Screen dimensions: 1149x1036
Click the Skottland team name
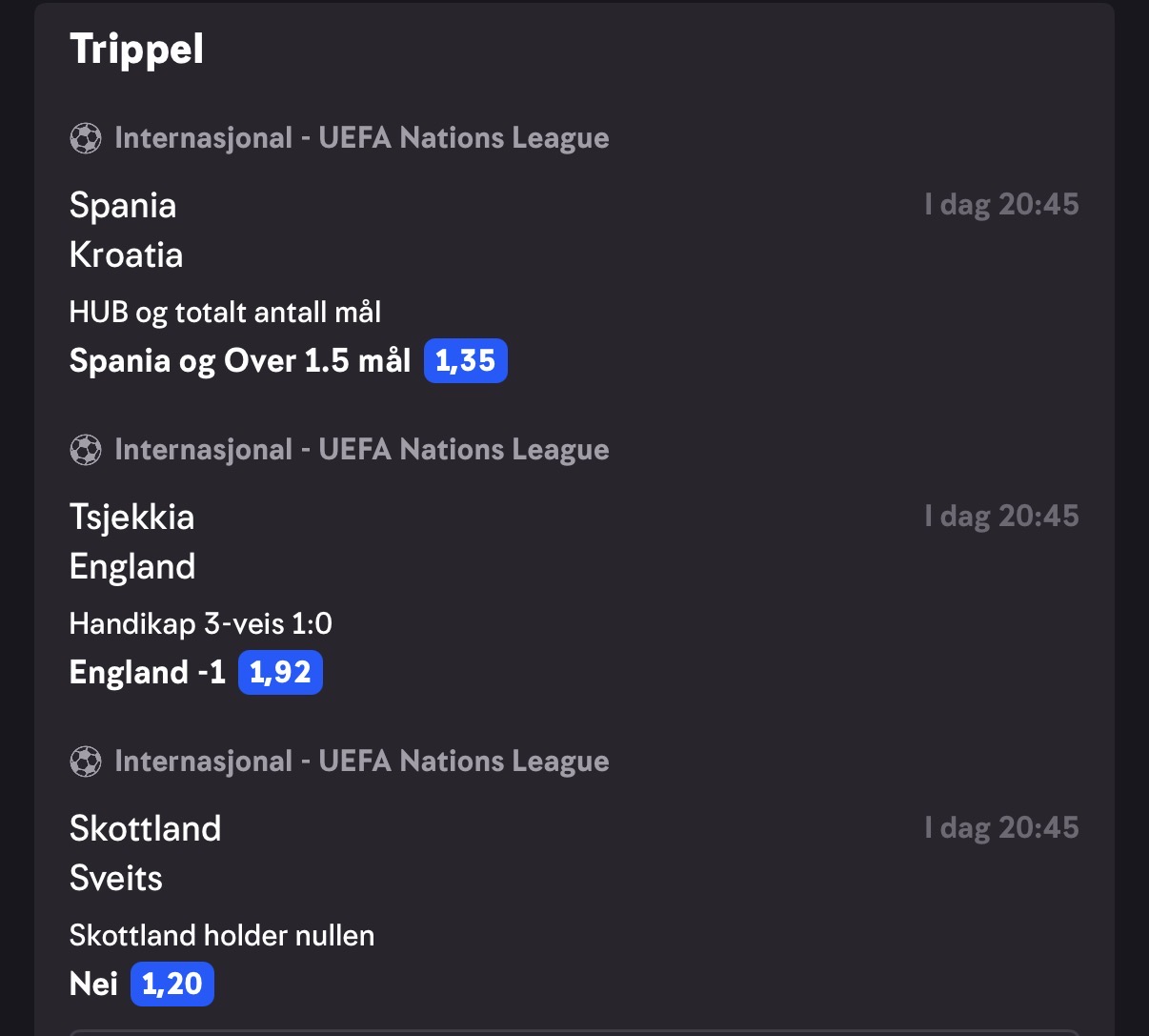click(x=146, y=828)
